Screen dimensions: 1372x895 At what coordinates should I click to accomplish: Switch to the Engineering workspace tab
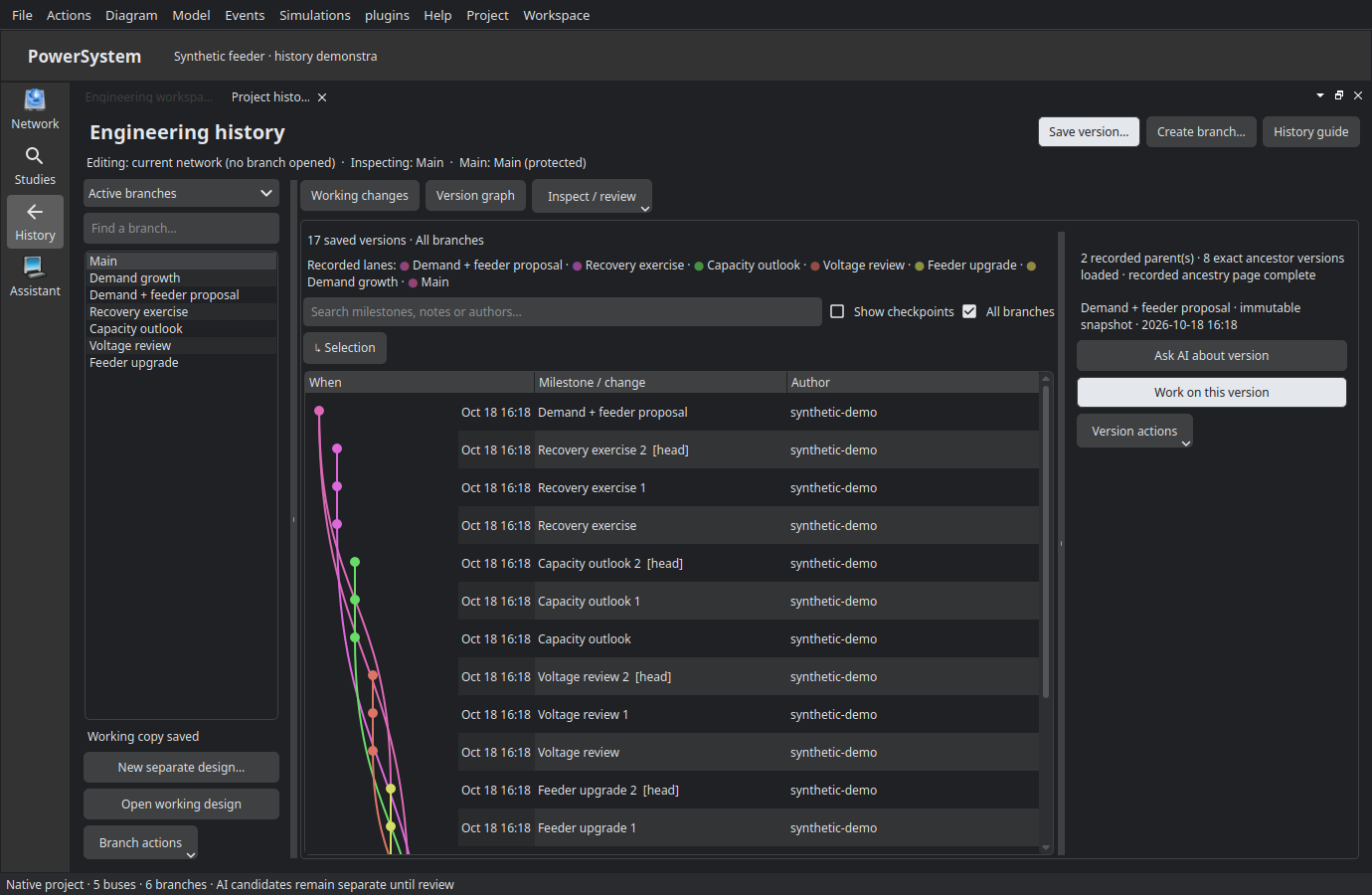tap(149, 97)
